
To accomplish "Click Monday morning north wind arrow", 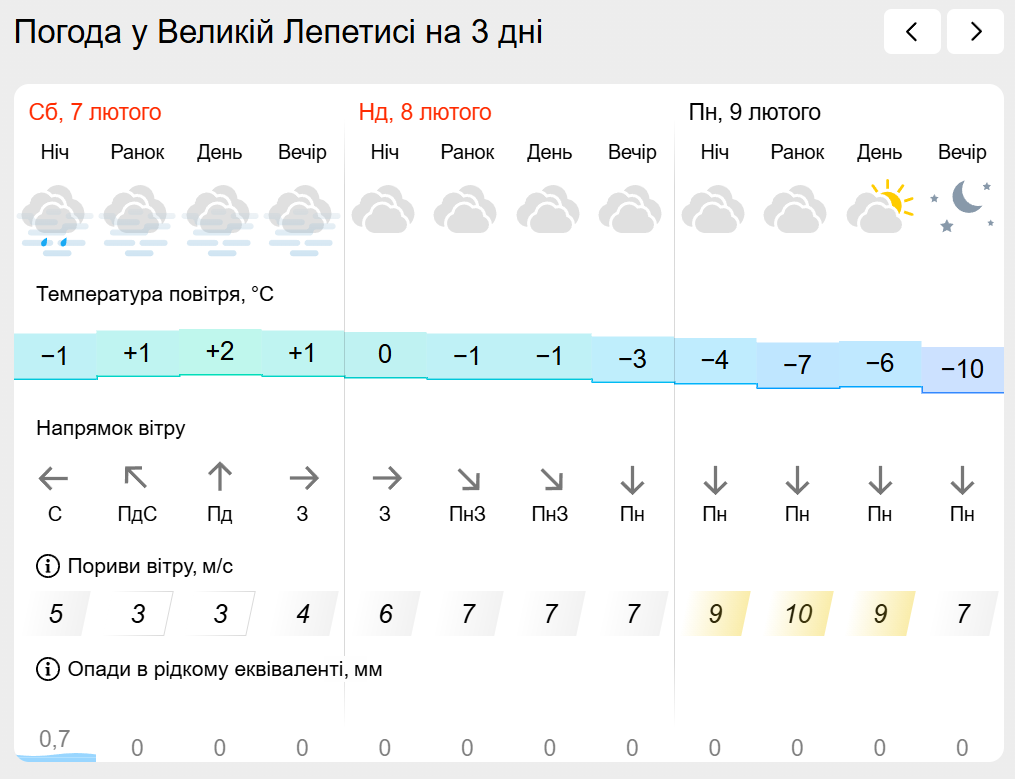I will click(x=797, y=480).
